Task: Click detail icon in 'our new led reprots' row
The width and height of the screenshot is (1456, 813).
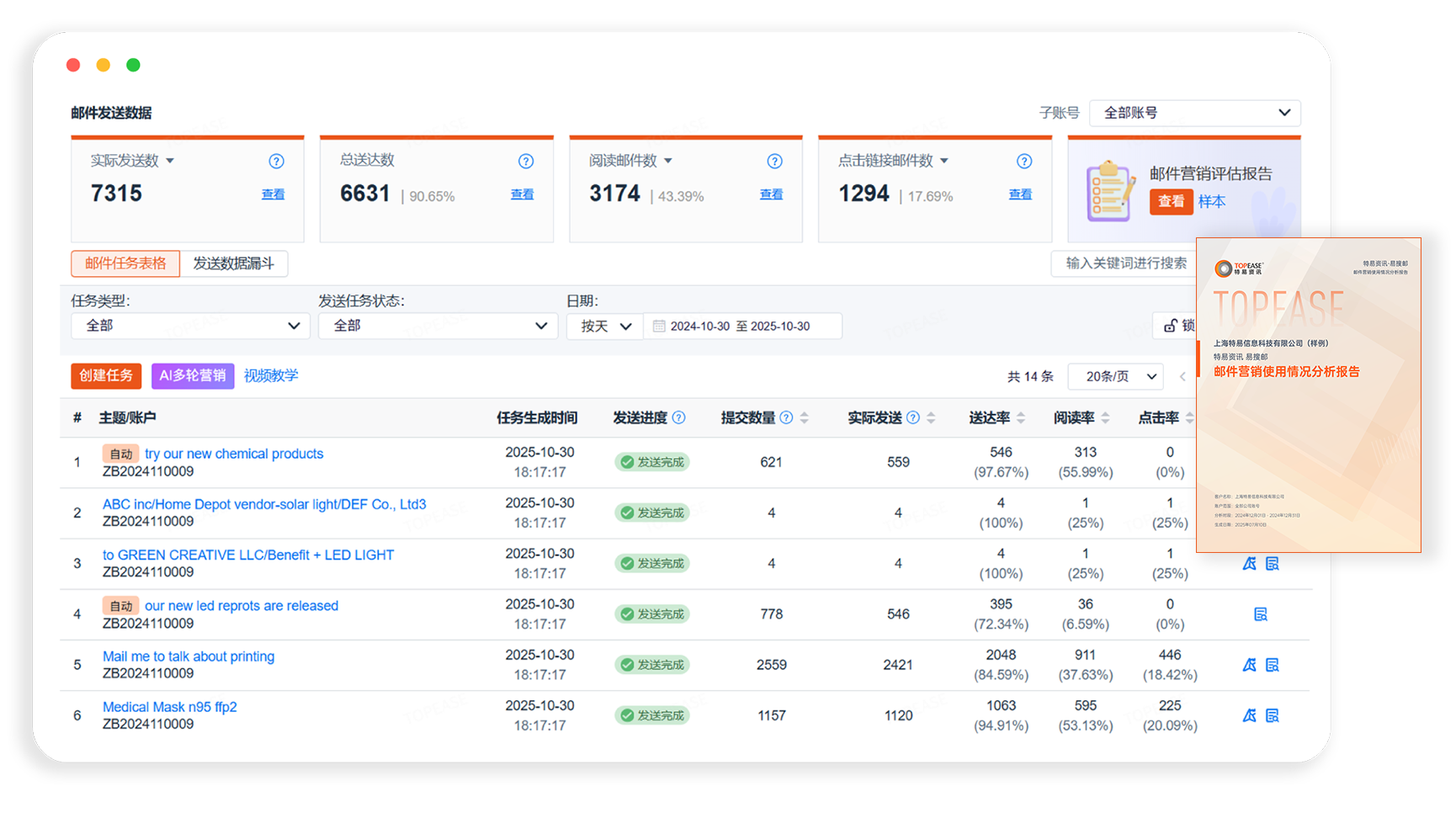Action: (1260, 615)
